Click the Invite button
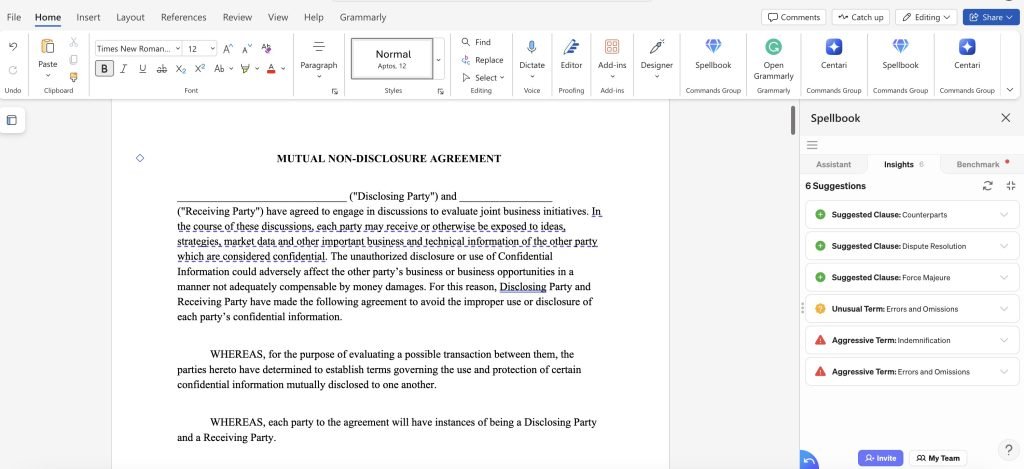This screenshot has width=1024, height=469. 880,458
